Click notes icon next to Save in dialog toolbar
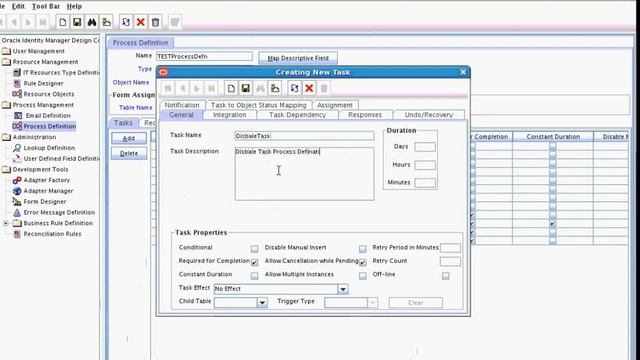Screen dimensions: 640x360 pyautogui.click(x=275, y=88)
